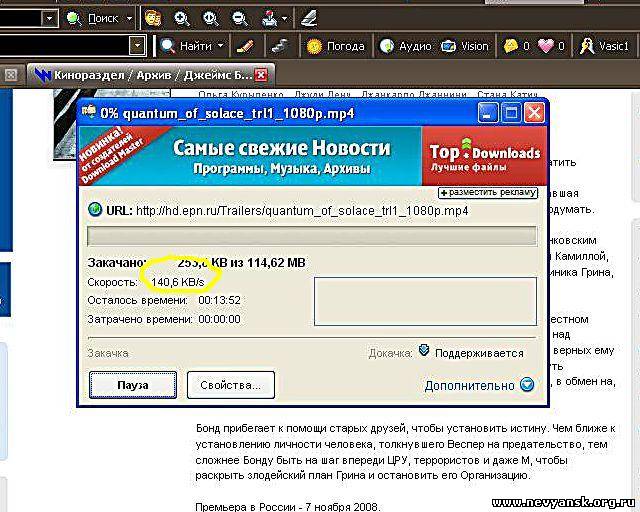Click the download progress bar

(x=312, y=236)
